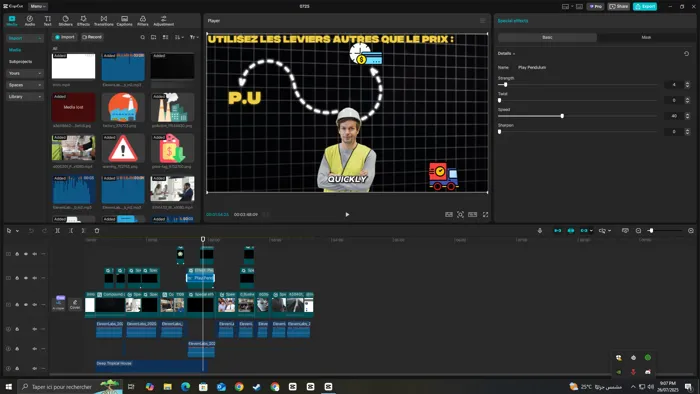Click the zoom-in magnifier on timeline
700x394 pixels.
[691, 231]
